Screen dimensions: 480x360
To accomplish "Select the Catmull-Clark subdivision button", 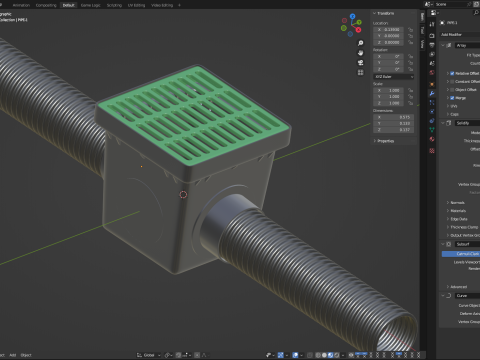I will click(461, 254).
